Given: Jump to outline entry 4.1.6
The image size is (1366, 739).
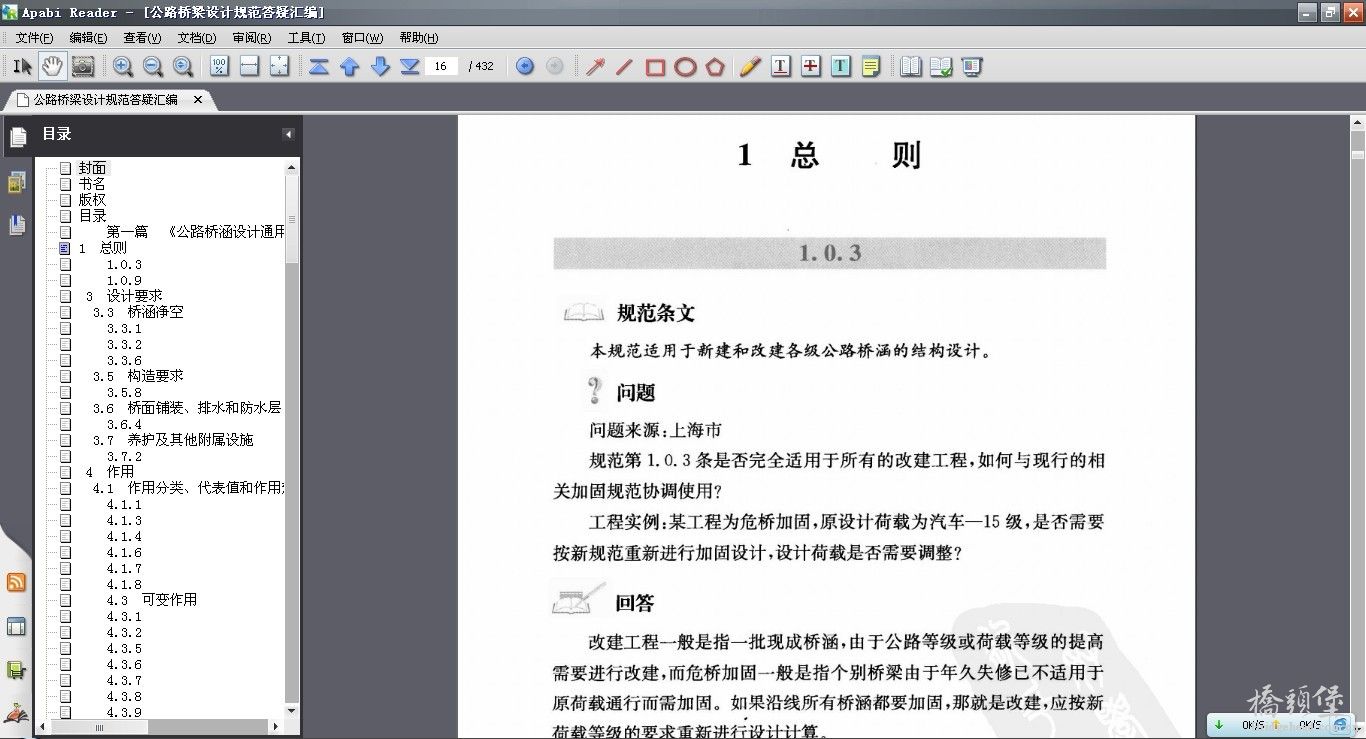Looking at the screenshot, I should pos(124,552).
